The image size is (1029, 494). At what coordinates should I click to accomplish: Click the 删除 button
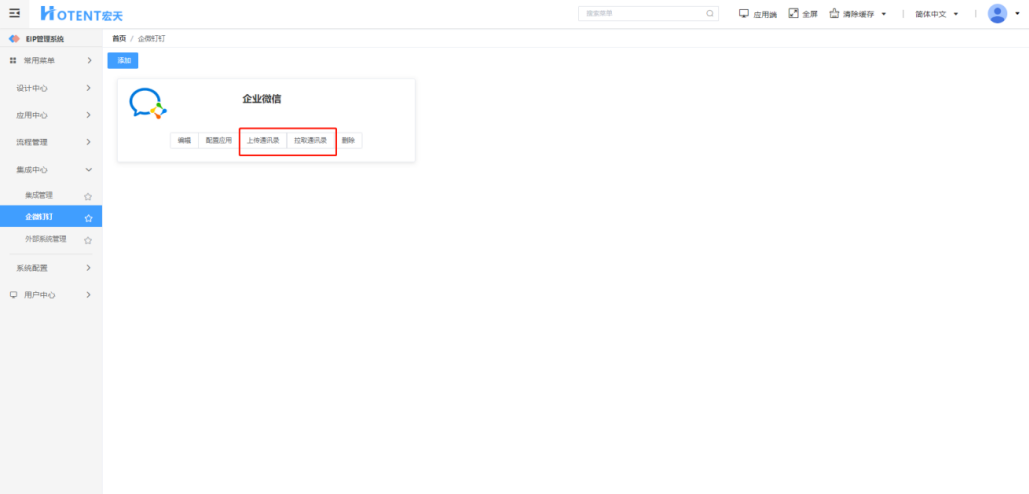tap(348, 140)
